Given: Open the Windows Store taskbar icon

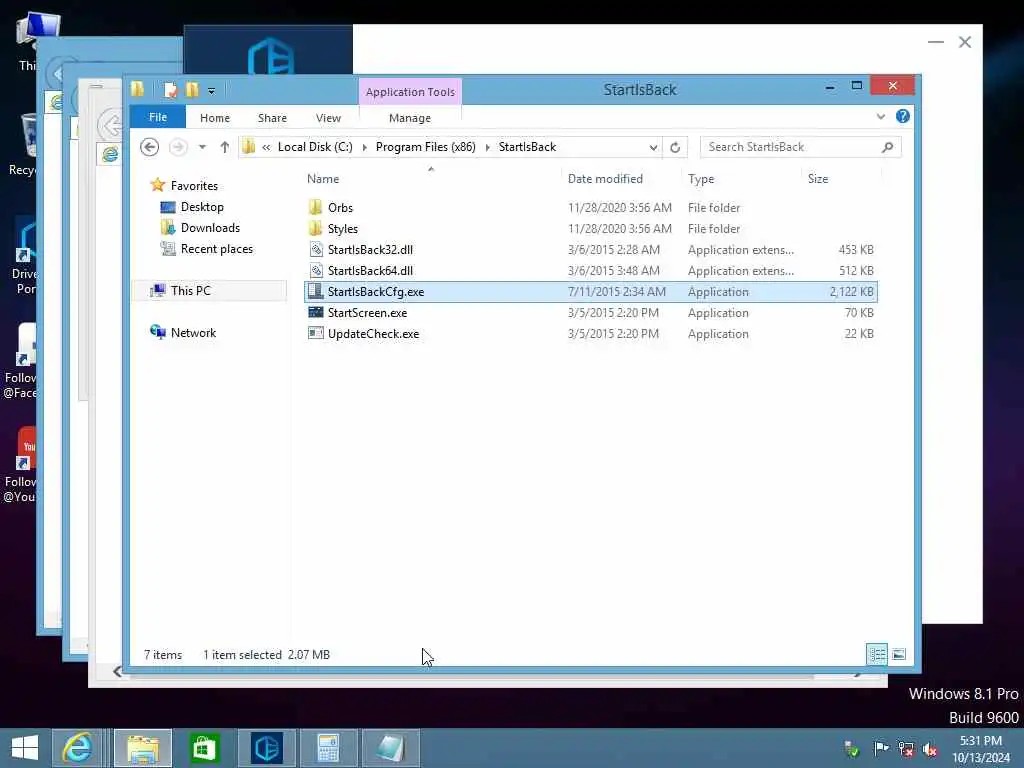Looking at the screenshot, I should 204,748.
